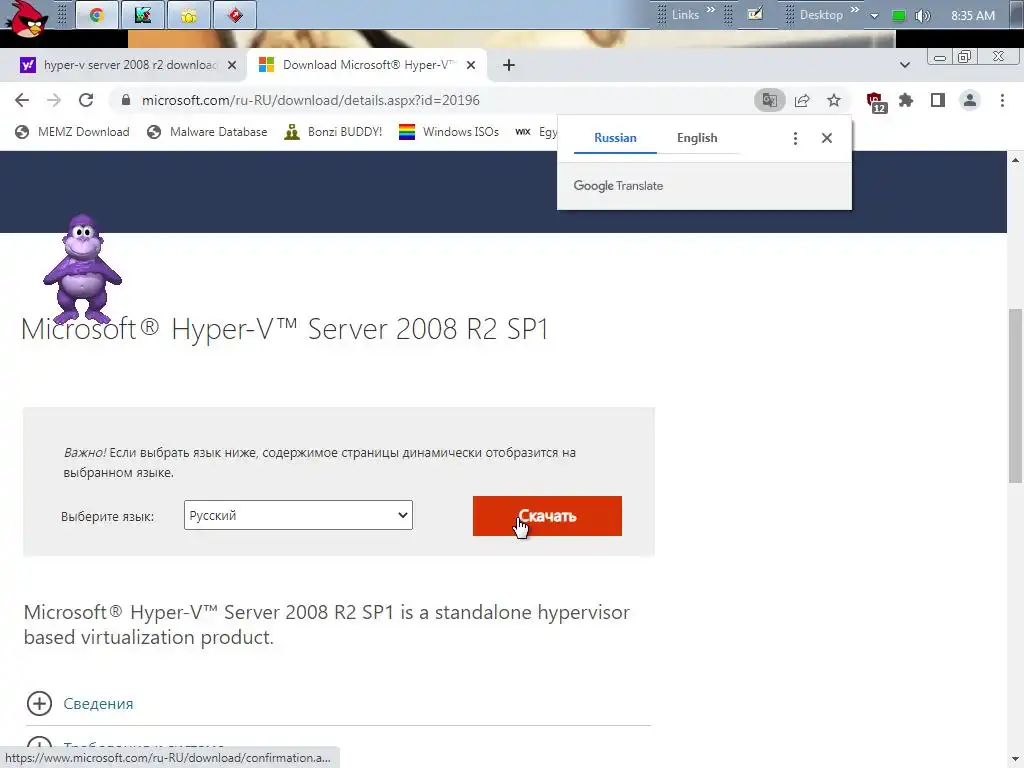Viewport: 1024px width, 768px height.
Task: Open the second taskbar application icon
Action: [x=143, y=15]
